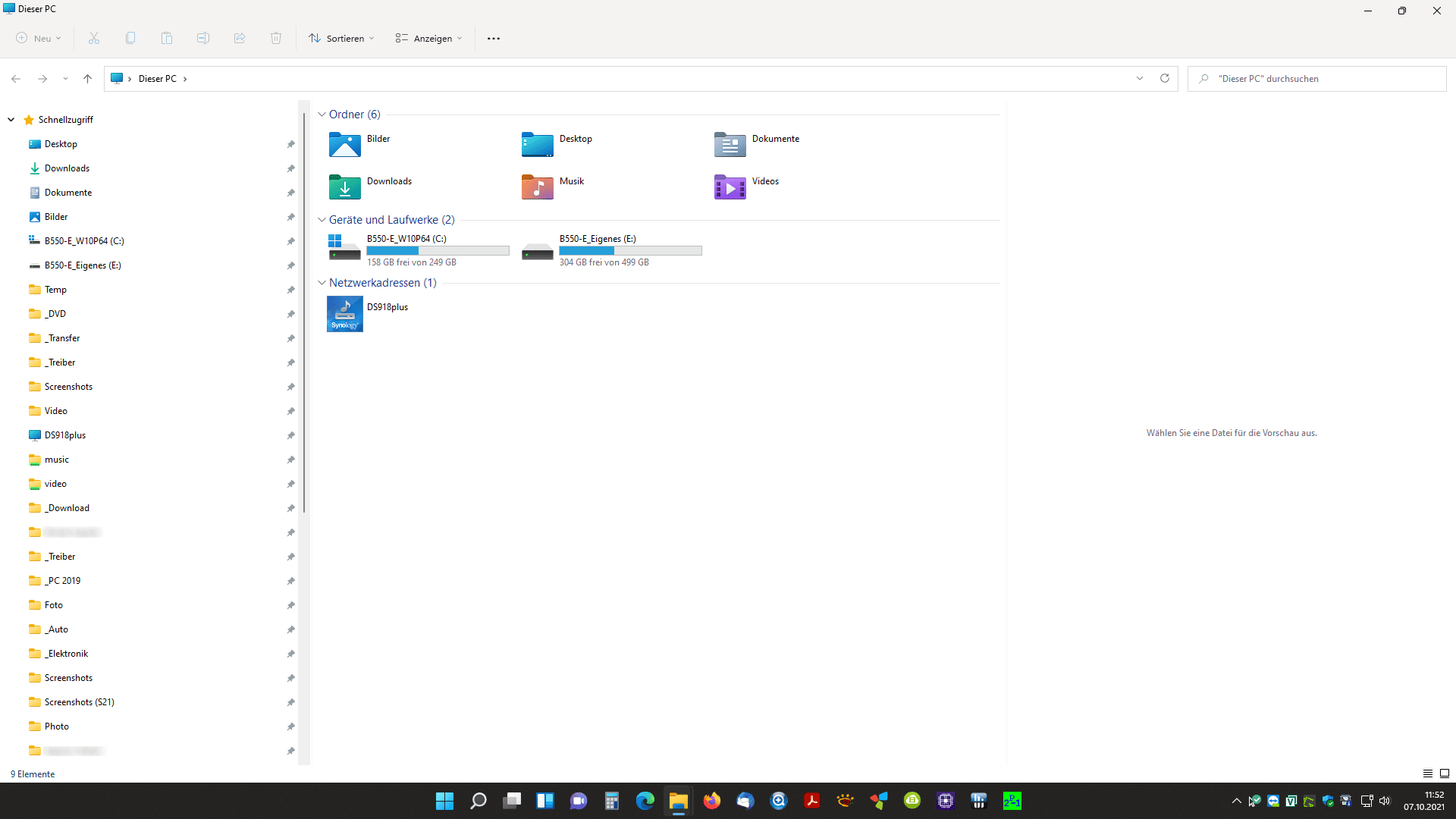This screenshot has width=1456, height=819.
Task: Click the Delete trash icon
Action: pyautogui.click(x=276, y=38)
